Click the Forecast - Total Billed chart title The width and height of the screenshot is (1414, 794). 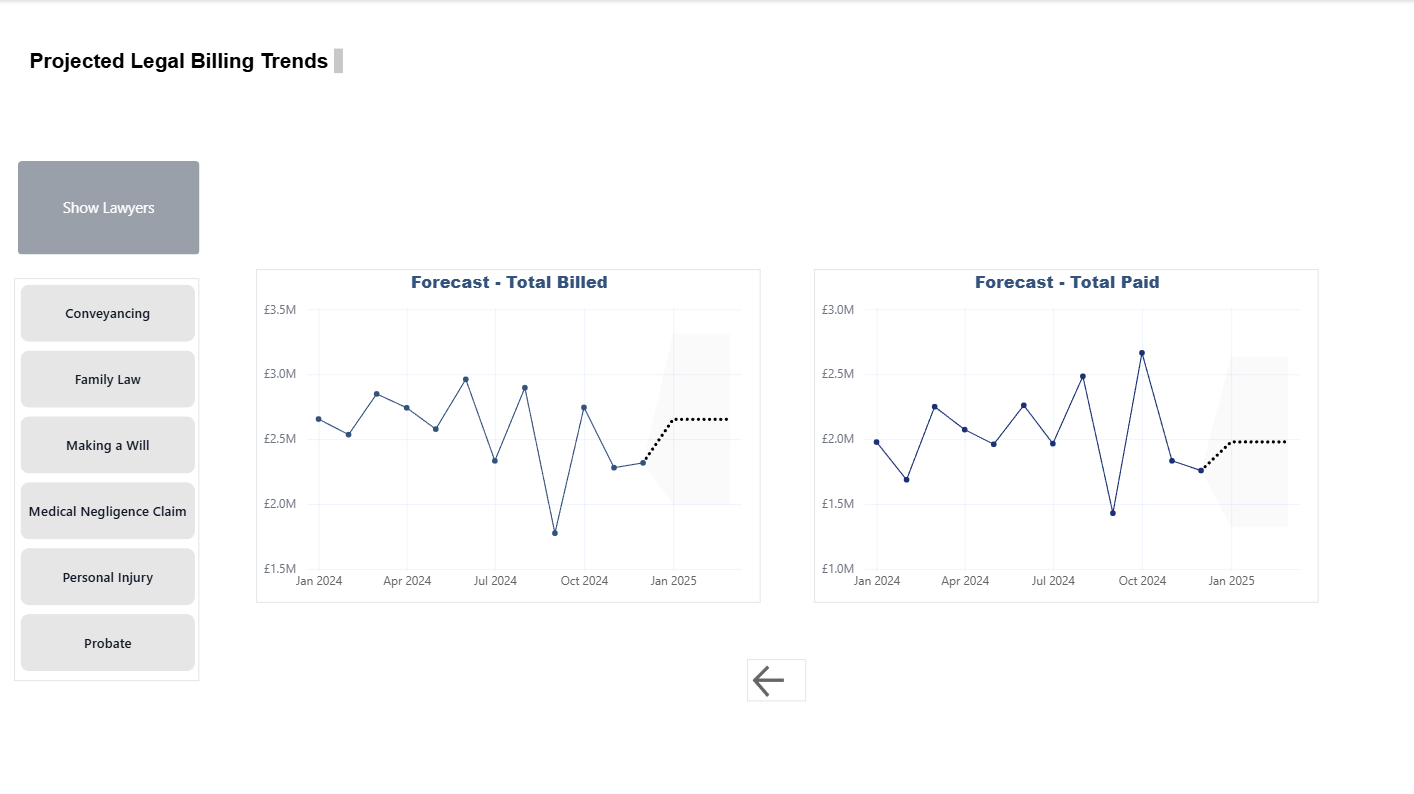coord(509,283)
